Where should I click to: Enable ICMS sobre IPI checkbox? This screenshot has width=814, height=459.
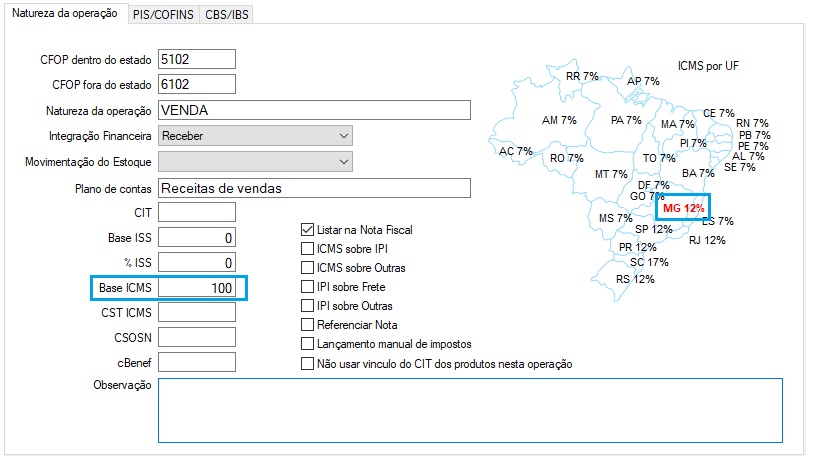click(308, 249)
